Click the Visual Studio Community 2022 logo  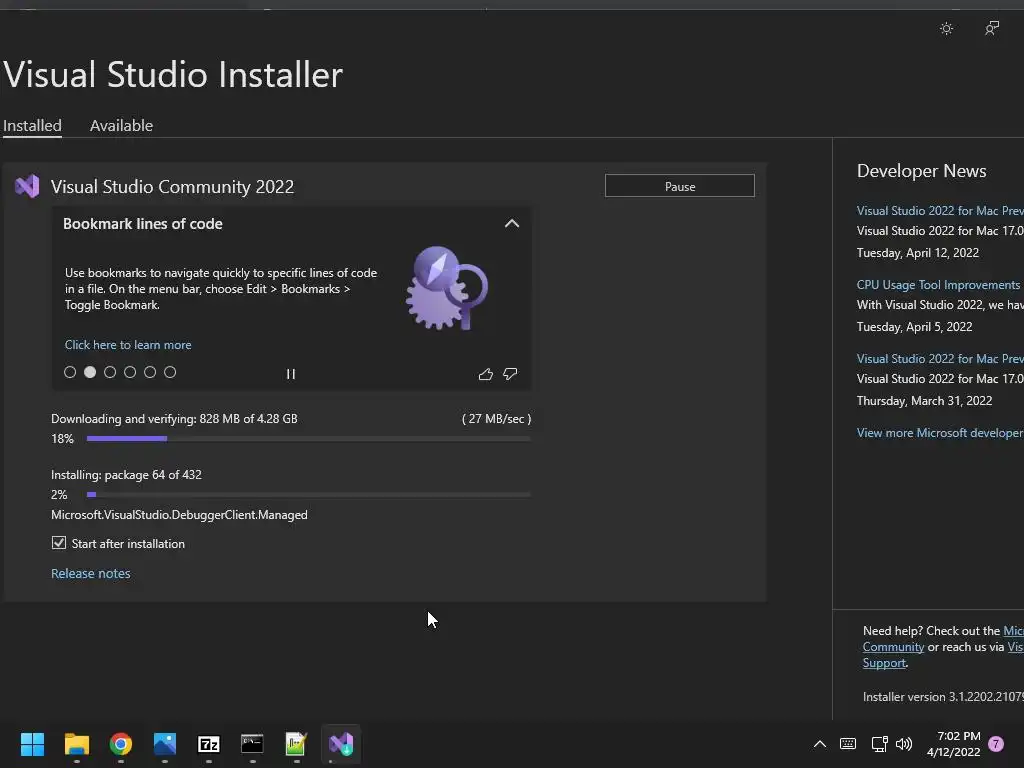coord(27,187)
